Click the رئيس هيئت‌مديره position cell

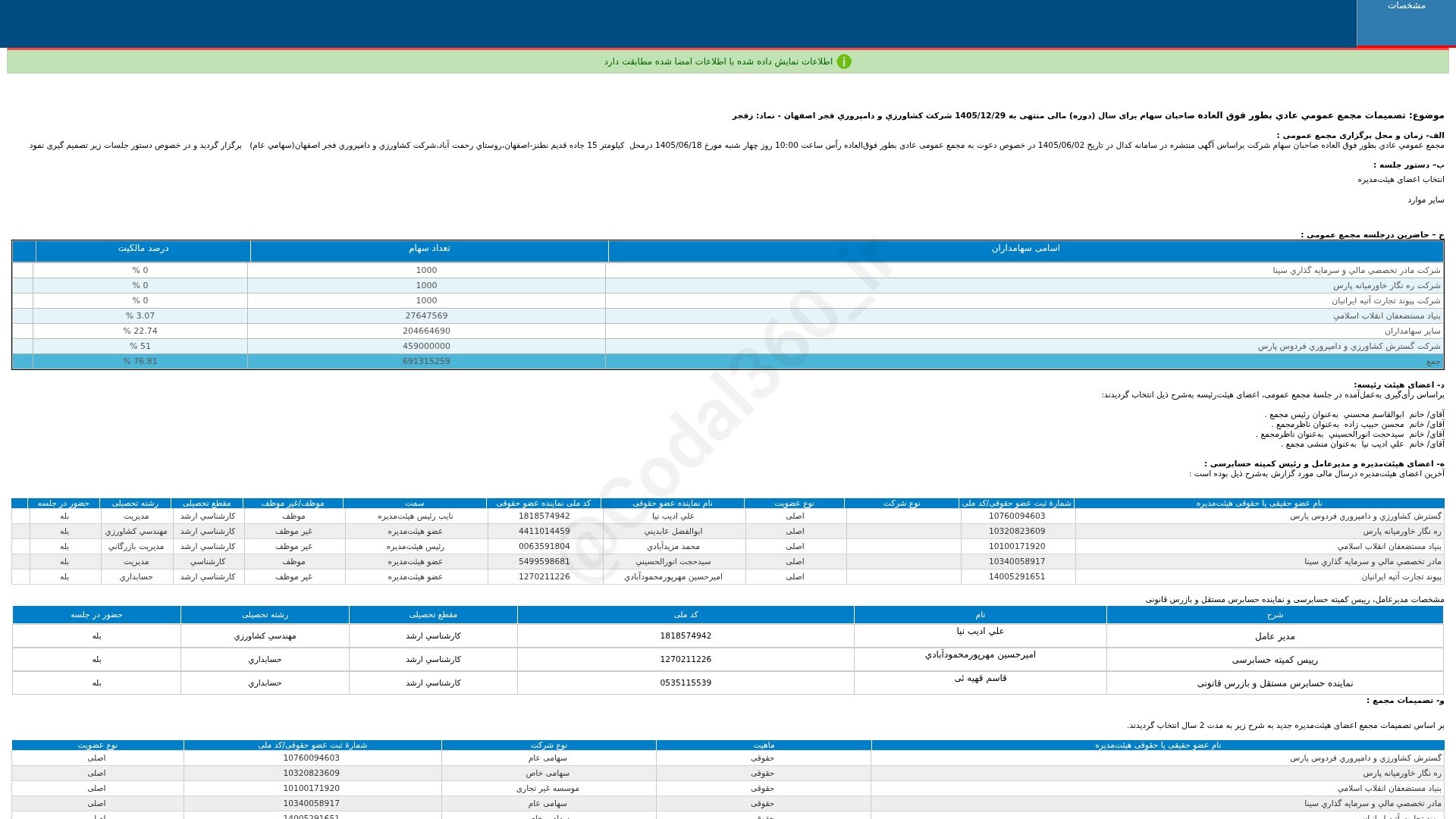coord(416,547)
